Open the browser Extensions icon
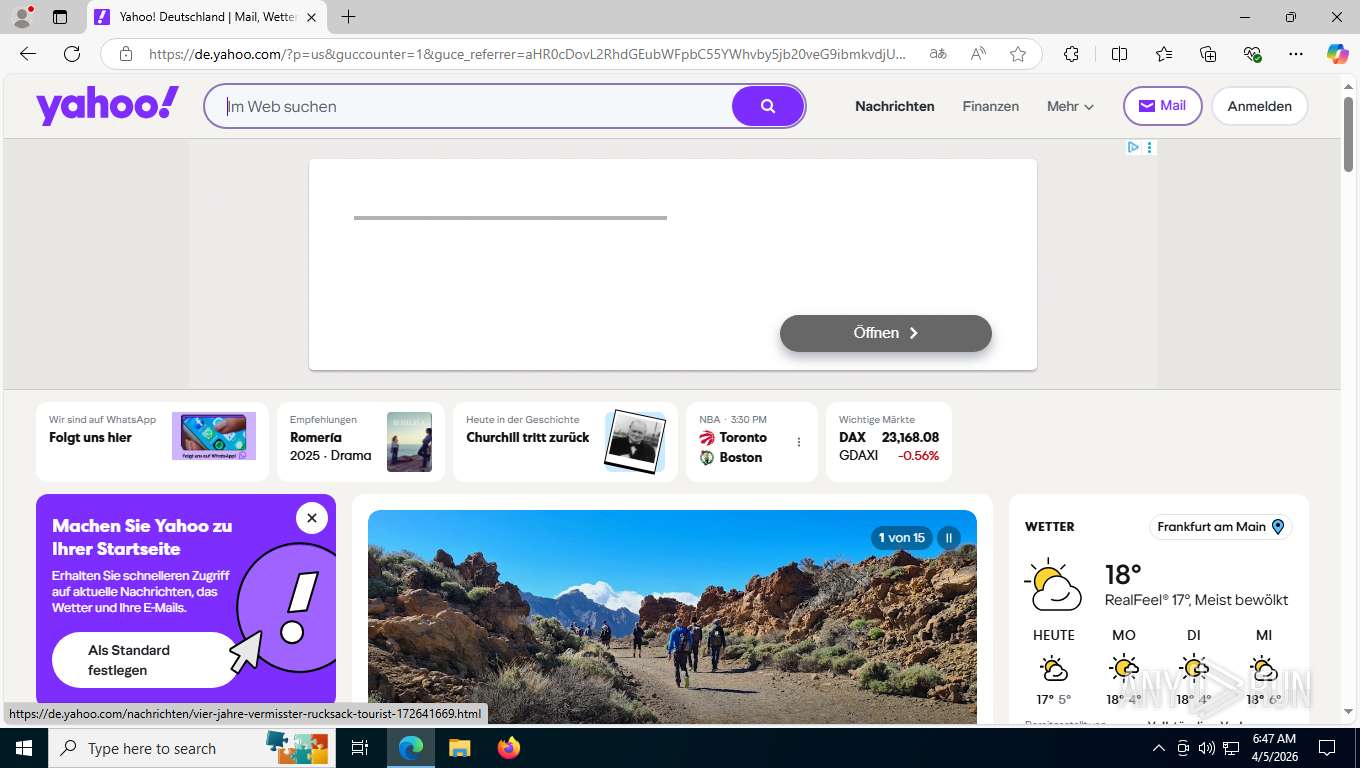The height and width of the screenshot is (768, 1360). click(1072, 54)
